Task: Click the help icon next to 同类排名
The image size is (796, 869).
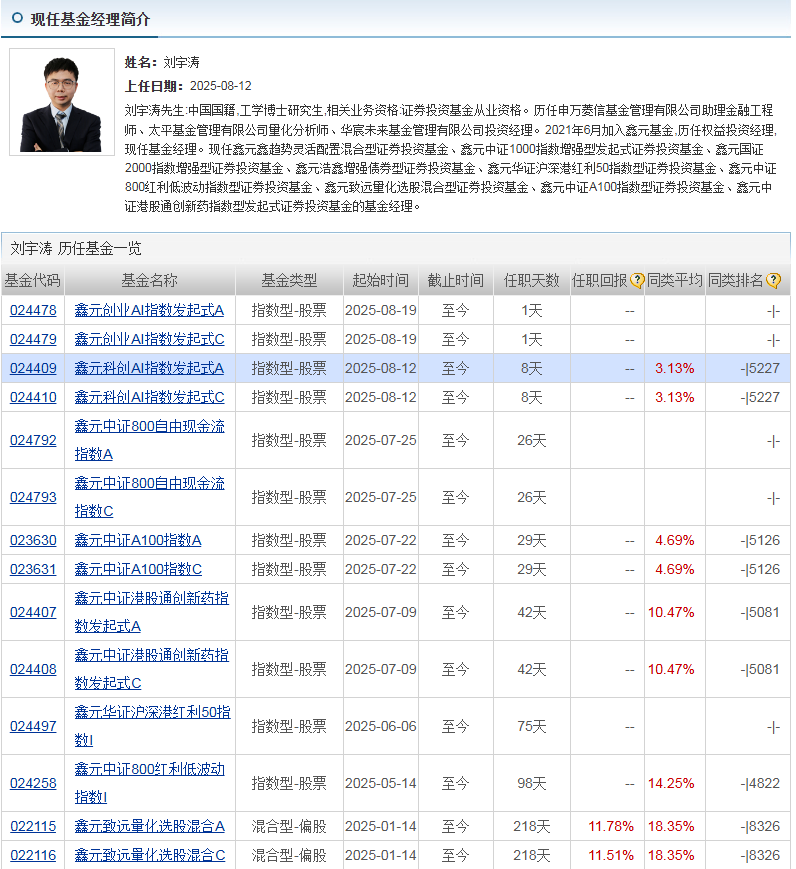Action: pyautogui.click(x=773, y=281)
